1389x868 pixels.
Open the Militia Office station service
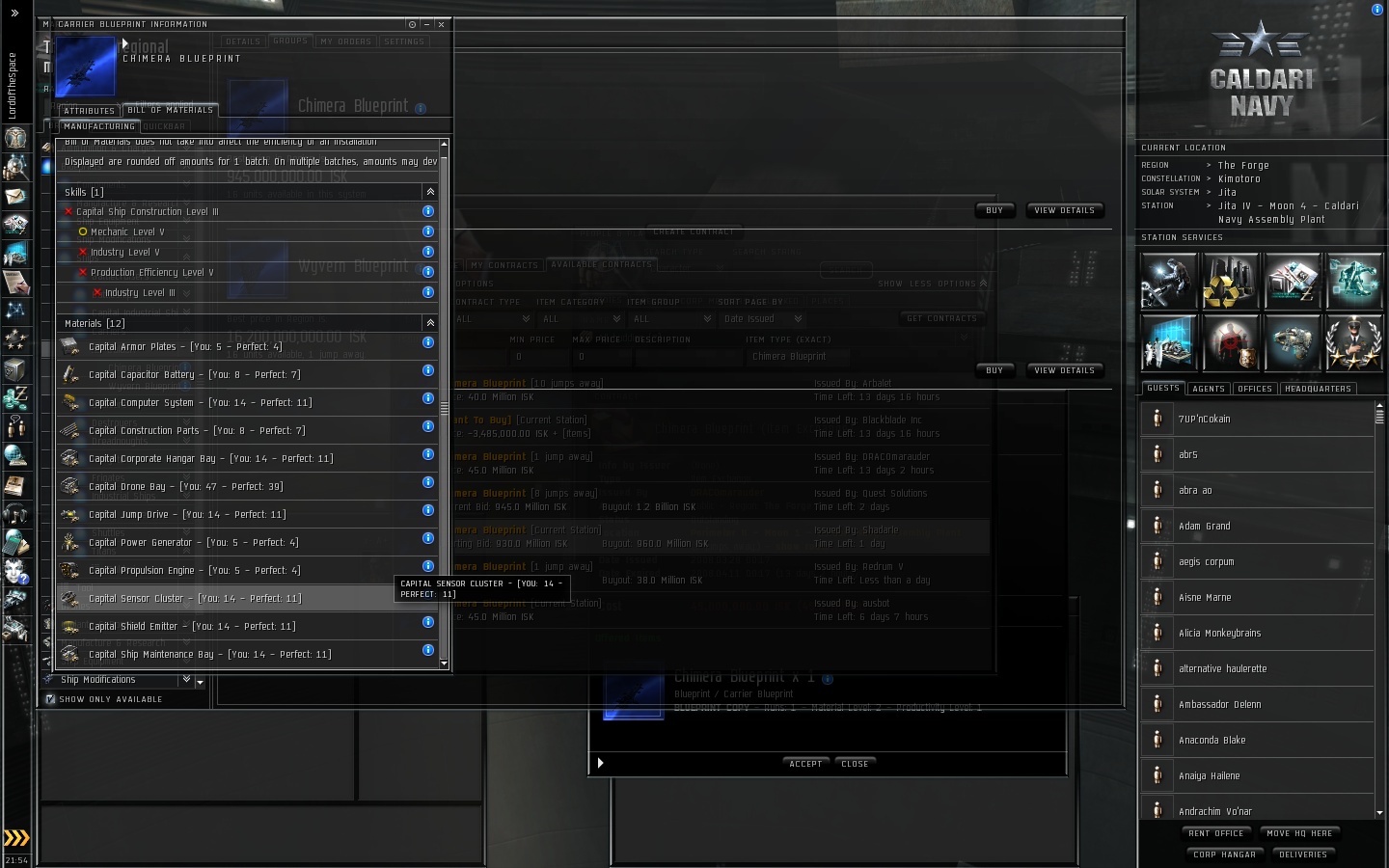[1354, 342]
